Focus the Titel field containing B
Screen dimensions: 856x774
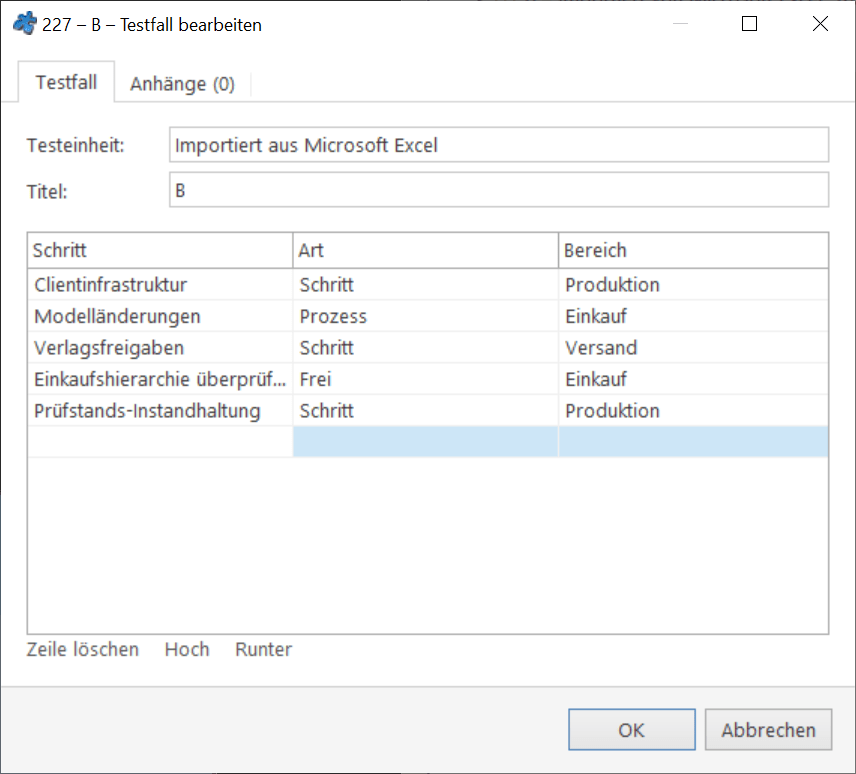pyautogui.click(x=499, y=190)
